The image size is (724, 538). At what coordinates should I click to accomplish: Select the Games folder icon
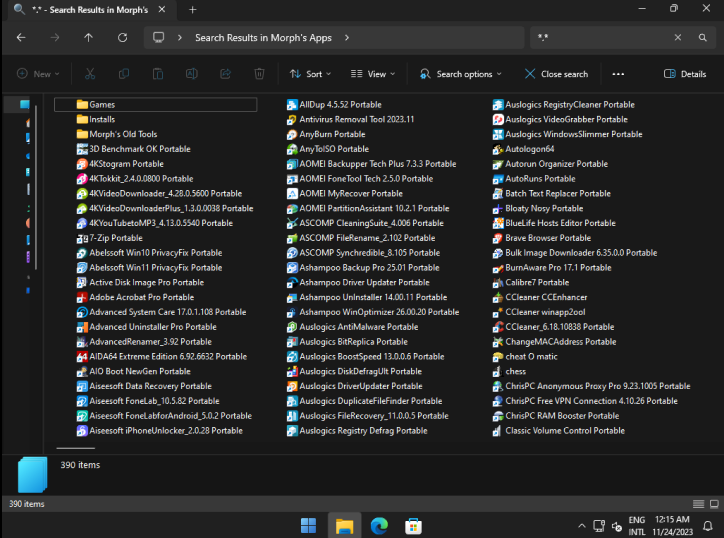(82, 104)
